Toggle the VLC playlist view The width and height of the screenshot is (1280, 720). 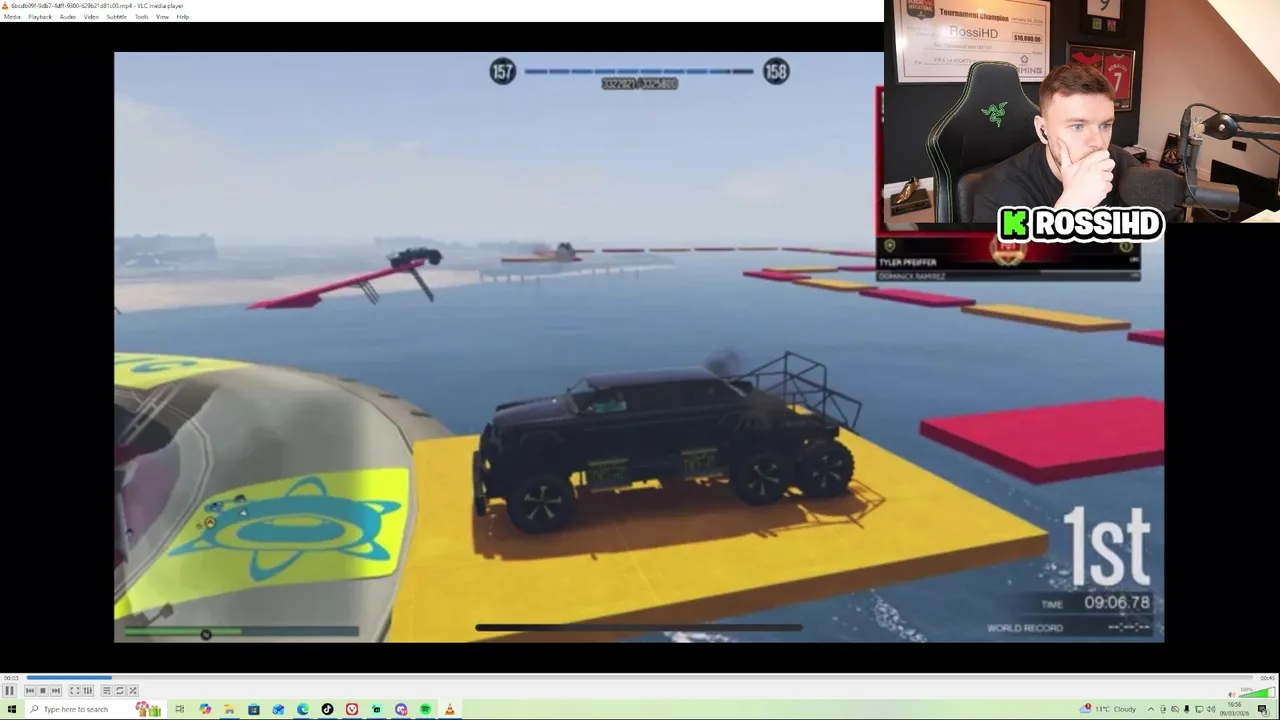pos(106,691)
